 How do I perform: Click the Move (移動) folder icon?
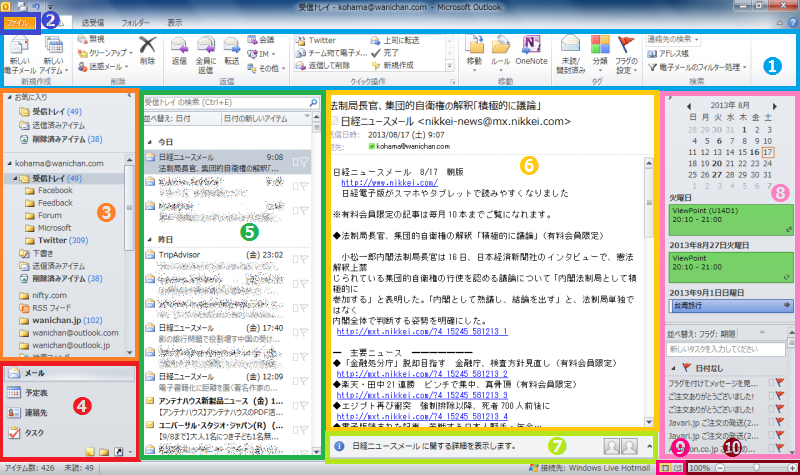point(474,45)
